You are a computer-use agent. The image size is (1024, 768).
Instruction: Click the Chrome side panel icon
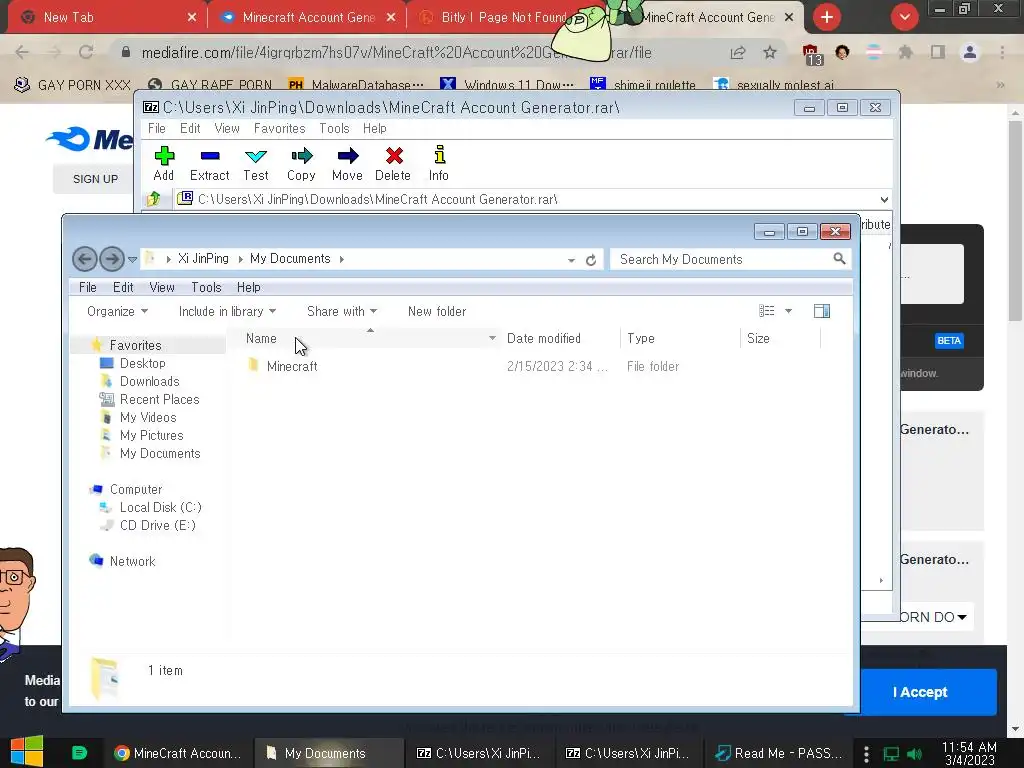[x=938, y=52]
